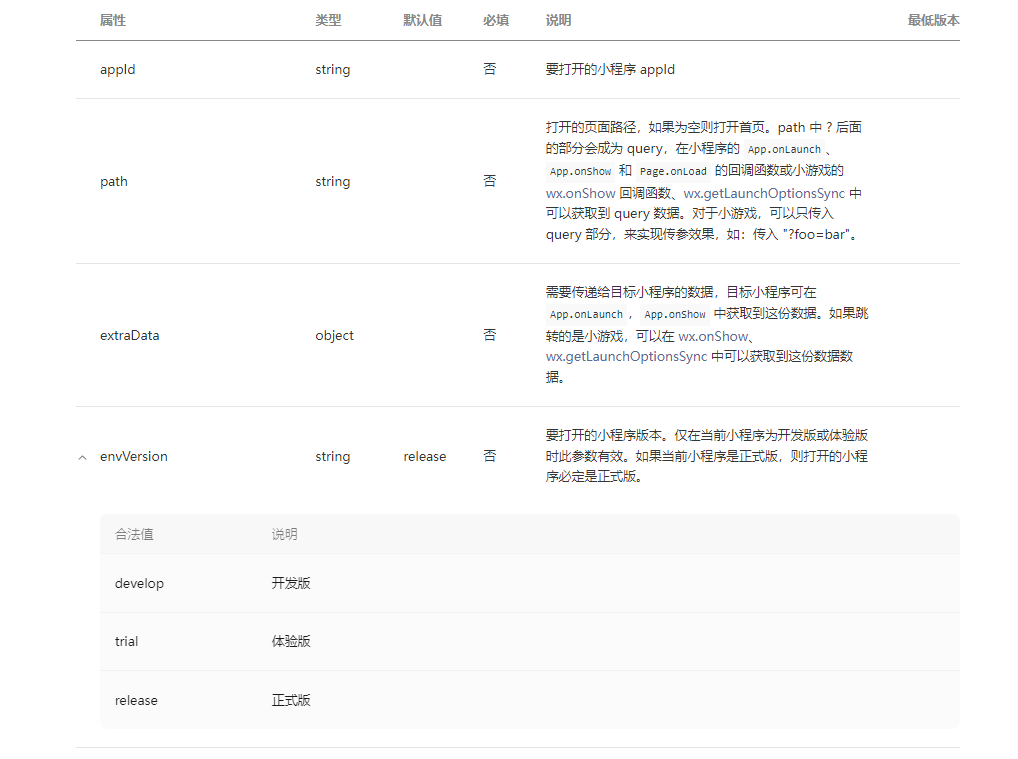Viewport: 1018px width, 759px height.
Task: Click the 类型 column header
Action: [x=328, y=20]
